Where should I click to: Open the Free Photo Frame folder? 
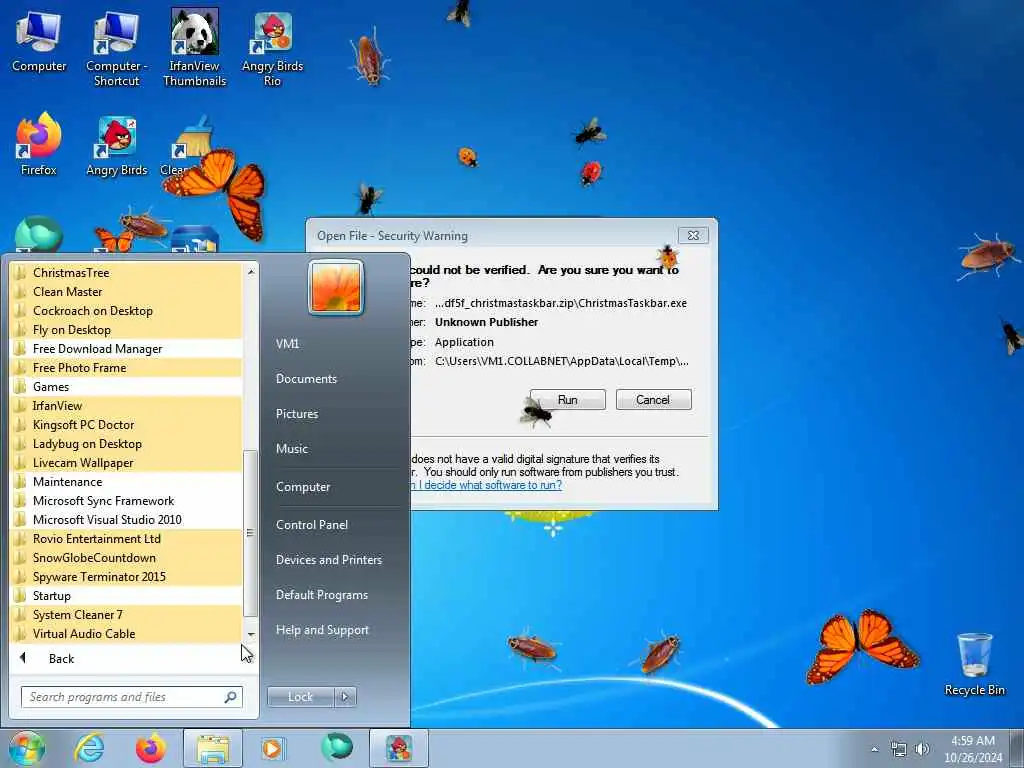[127, 367]
